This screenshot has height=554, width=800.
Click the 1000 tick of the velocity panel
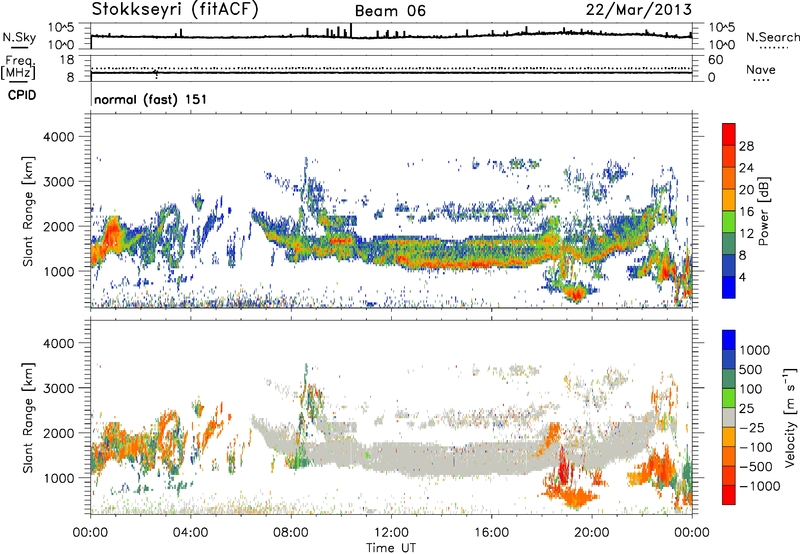coord(58,478)
